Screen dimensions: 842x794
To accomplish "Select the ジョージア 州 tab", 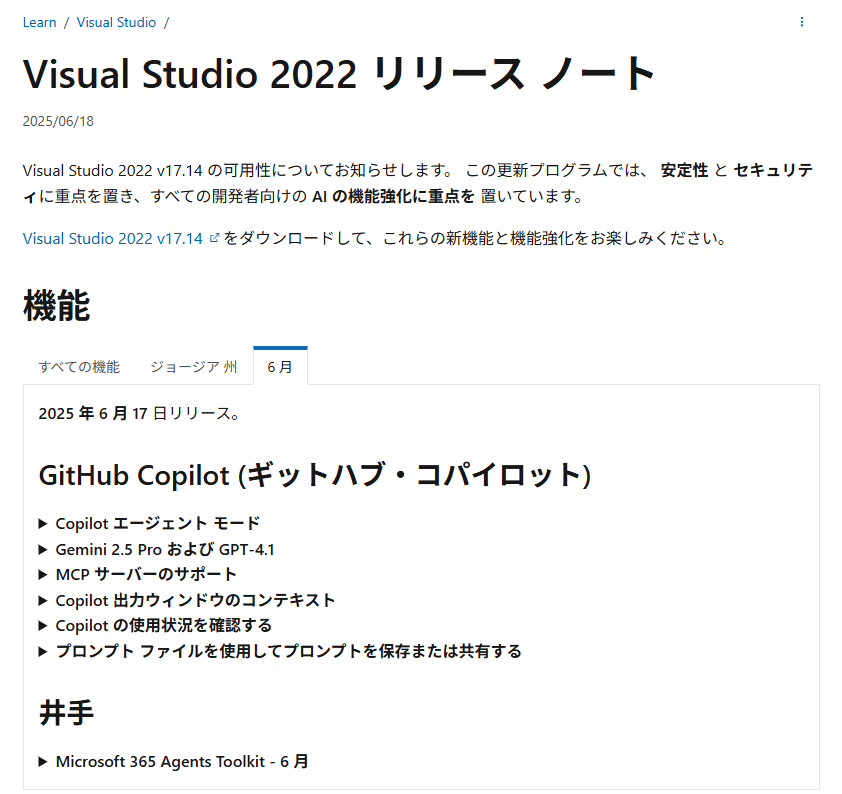I will coord(193,367).
